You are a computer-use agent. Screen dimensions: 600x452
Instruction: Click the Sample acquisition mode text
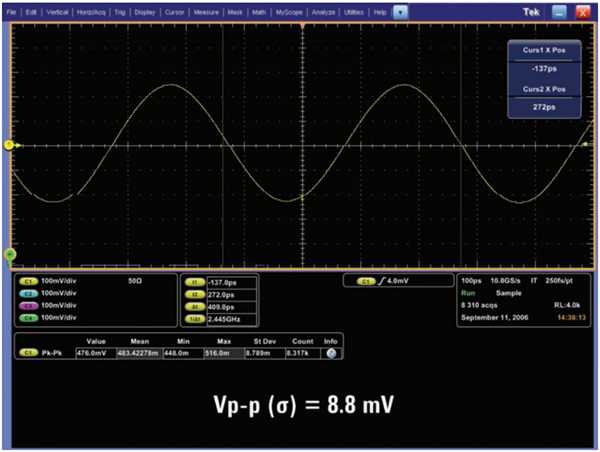(509, 293)
